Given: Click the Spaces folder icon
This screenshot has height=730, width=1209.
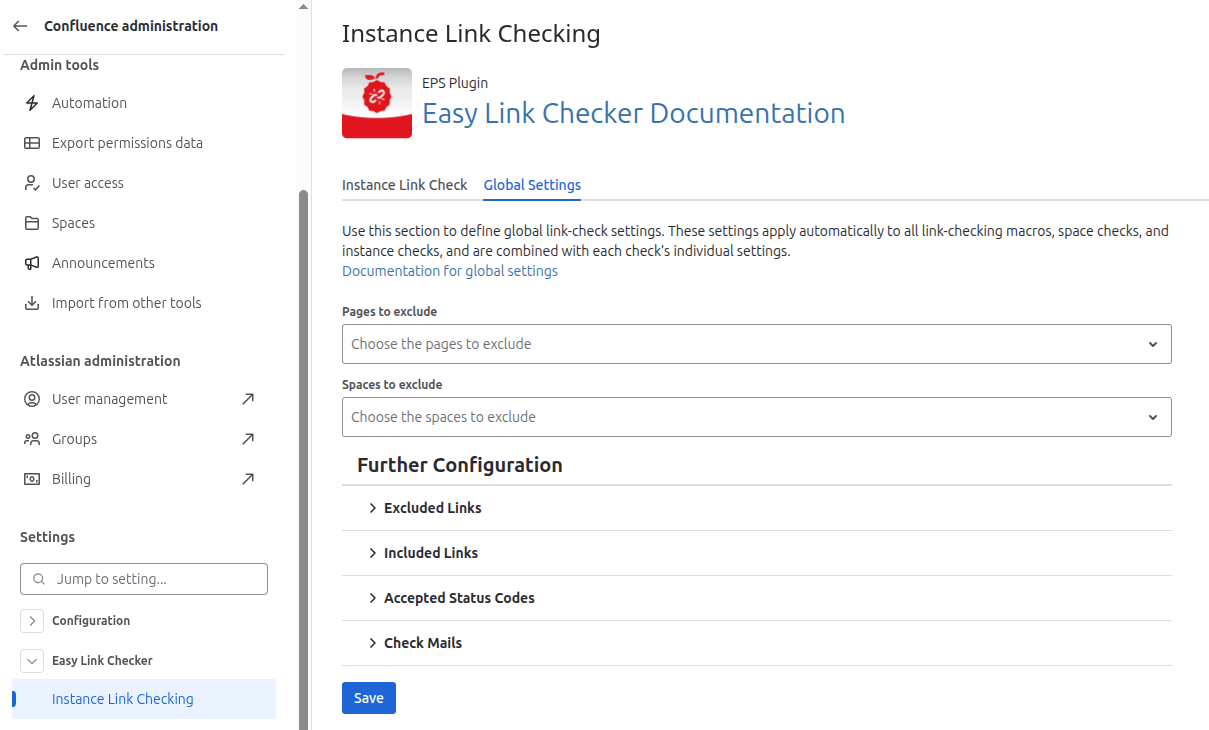Looking at the screenshot, I should click(x=32, y=223).
